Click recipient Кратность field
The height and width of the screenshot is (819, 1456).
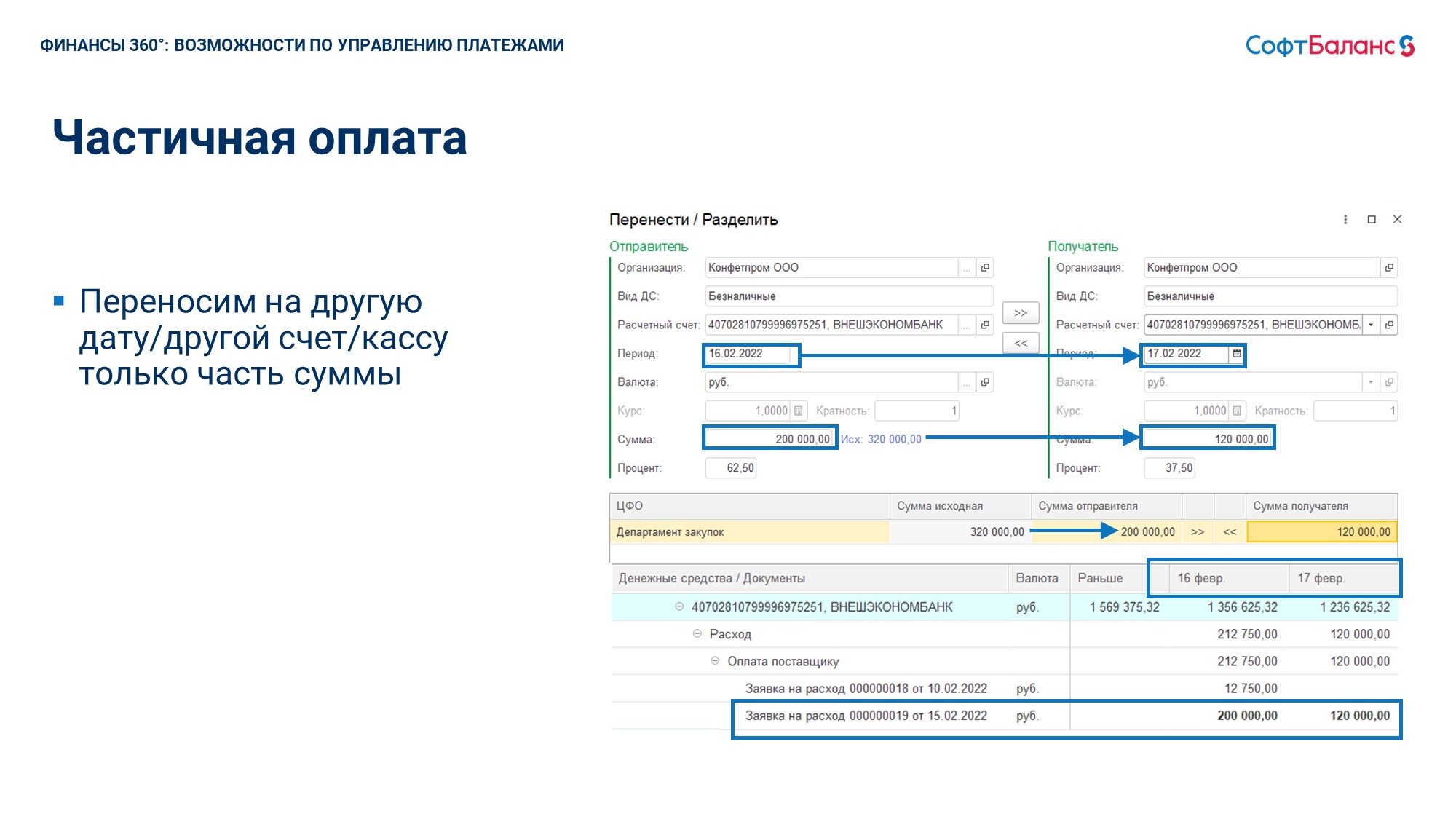[1356, 411]
